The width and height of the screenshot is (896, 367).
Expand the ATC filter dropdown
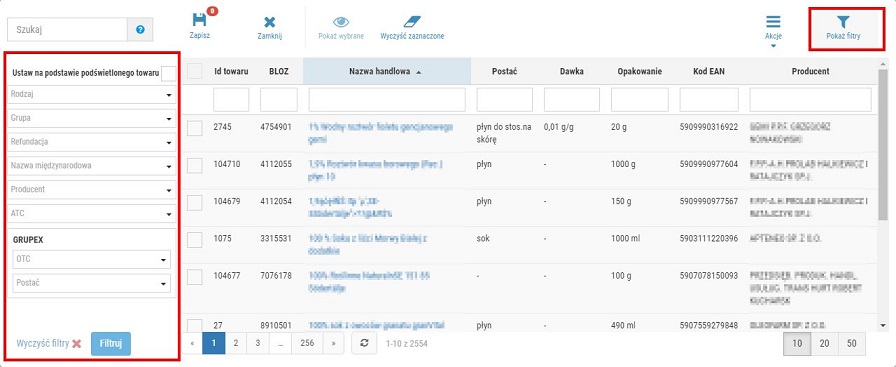click(x=91, y=213)
